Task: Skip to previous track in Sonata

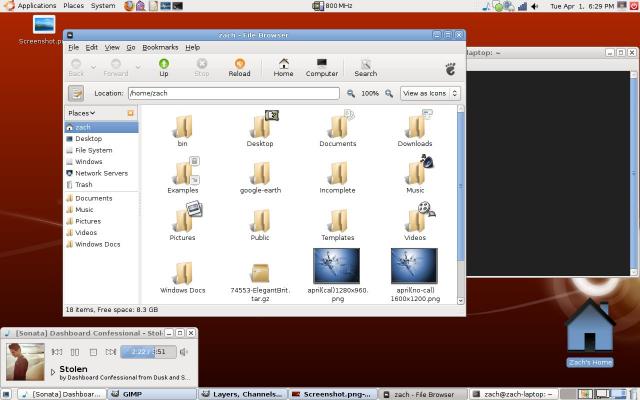Action: click(57, 352)
